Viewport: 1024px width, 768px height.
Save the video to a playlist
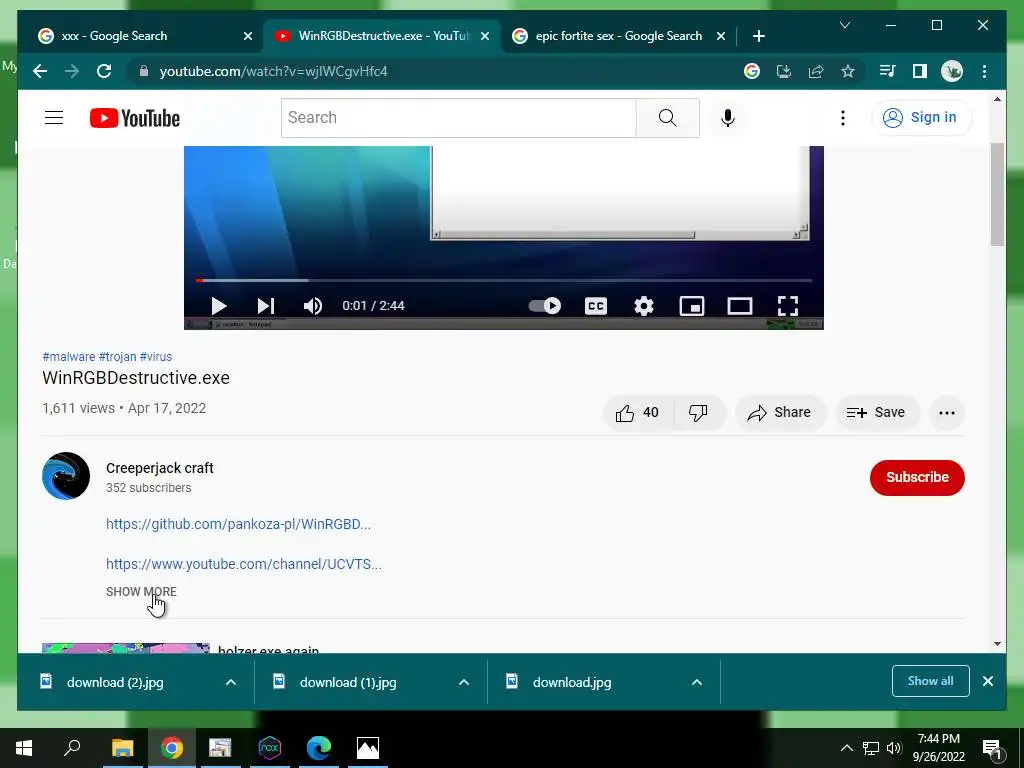pyautogui.click(x=876, y=413)
